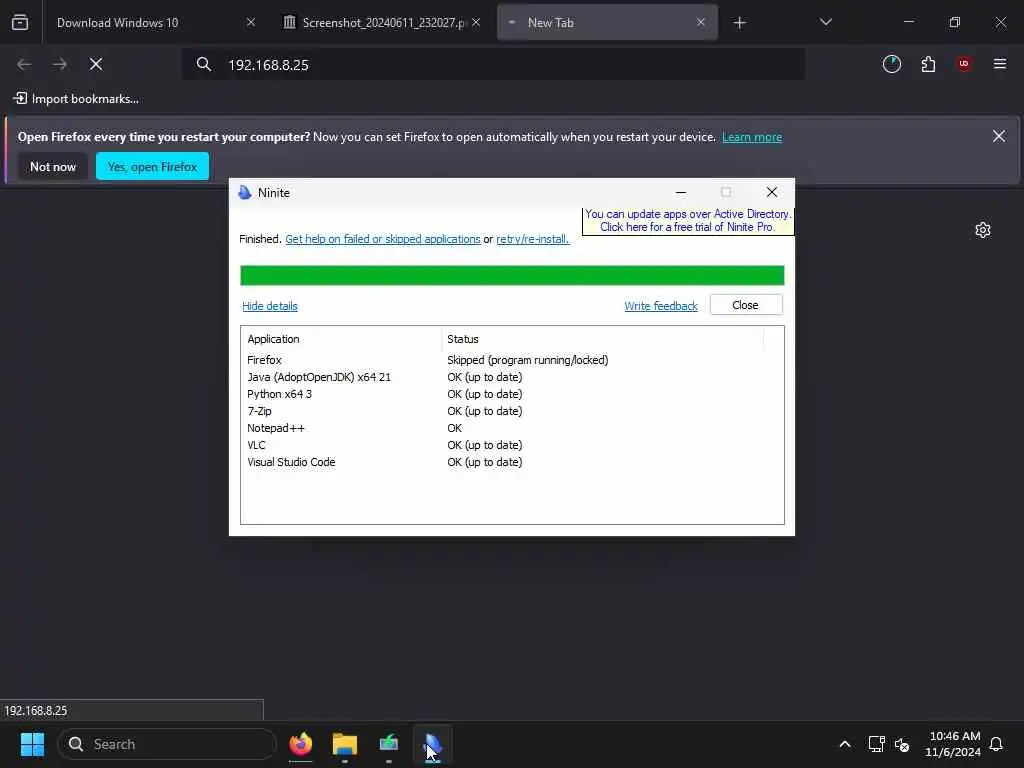Open Firefox from the taskbar

(x=300, y=744)
